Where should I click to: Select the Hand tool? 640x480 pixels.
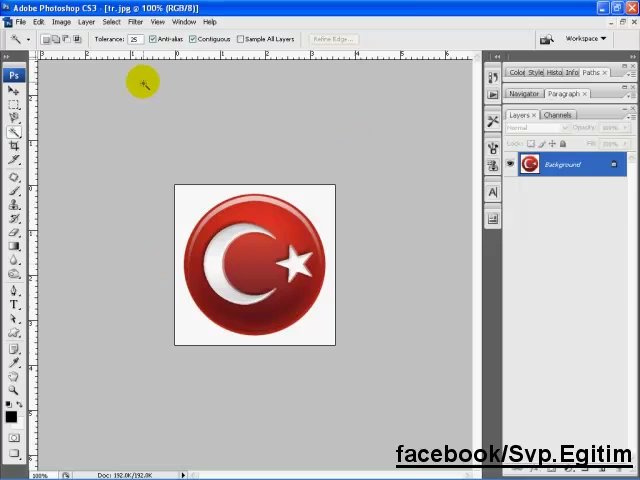(13, 376)
